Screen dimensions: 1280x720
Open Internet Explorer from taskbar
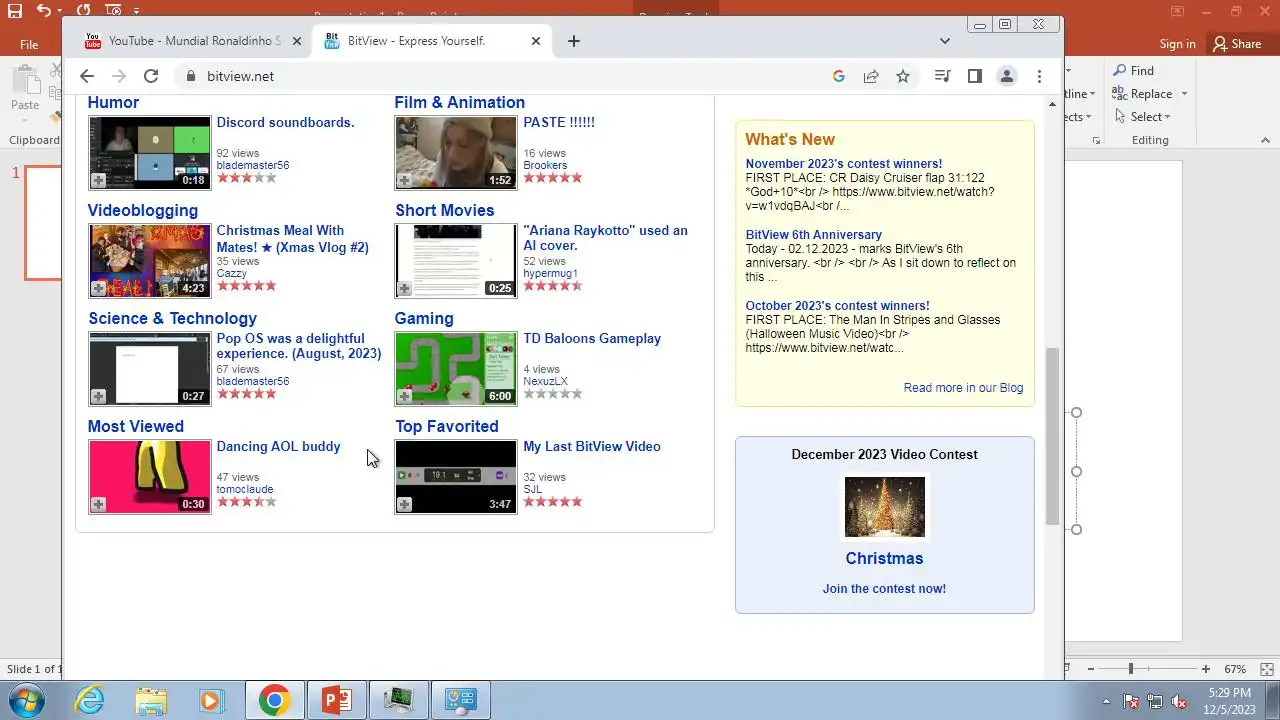[90, 700]
